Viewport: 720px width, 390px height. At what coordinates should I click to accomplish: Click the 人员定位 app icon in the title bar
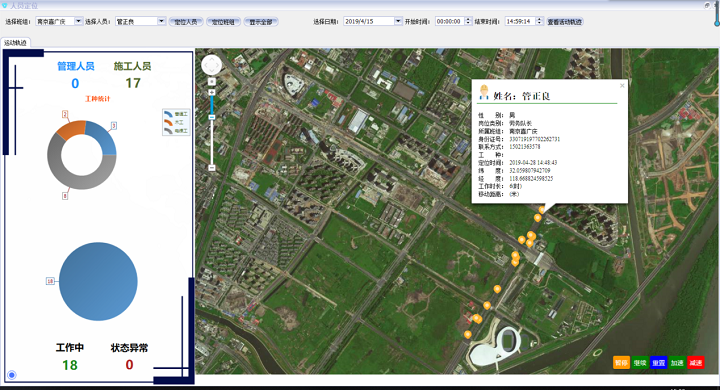click(5, 6)
